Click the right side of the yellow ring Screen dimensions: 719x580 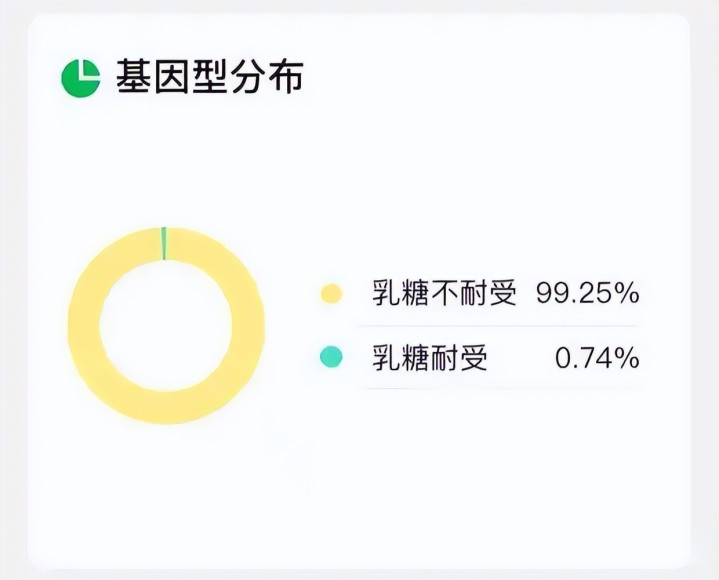(248, 326)
